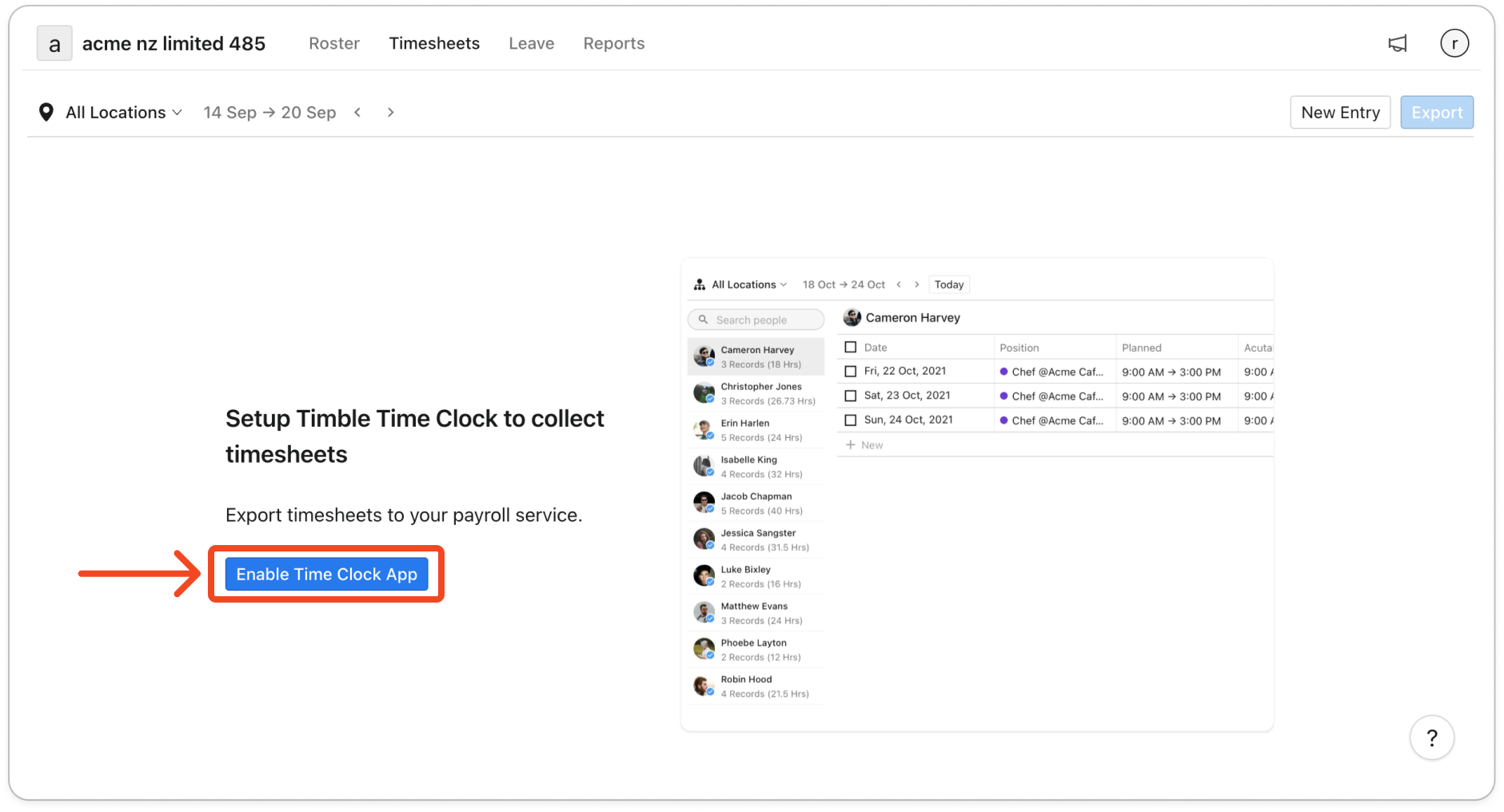Viewport: 1504px width, 812px height.
Task: Click the preview All Locations org icon
Action: click(x=700, y=285)
